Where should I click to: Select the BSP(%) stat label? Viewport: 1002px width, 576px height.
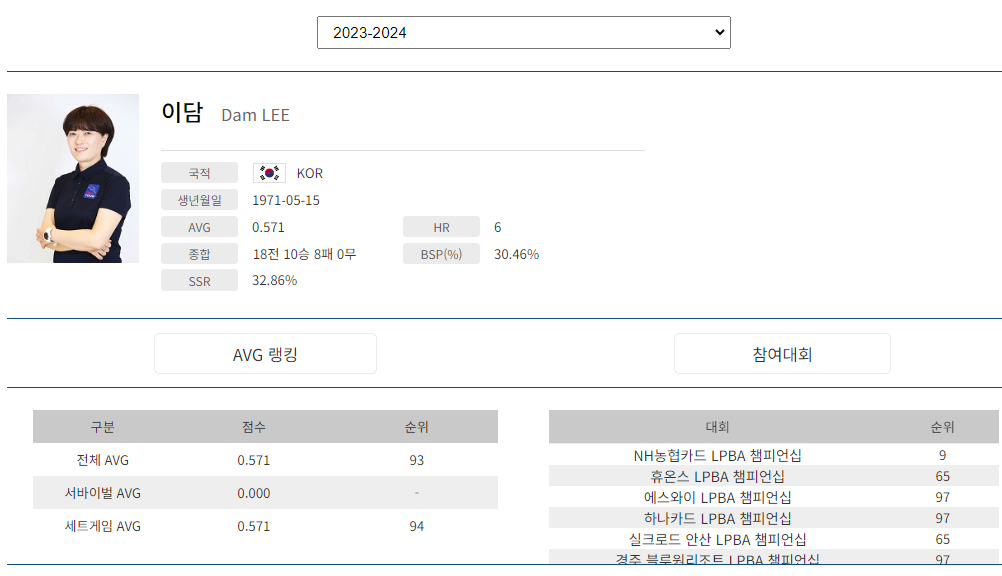(x=441, y=253)
